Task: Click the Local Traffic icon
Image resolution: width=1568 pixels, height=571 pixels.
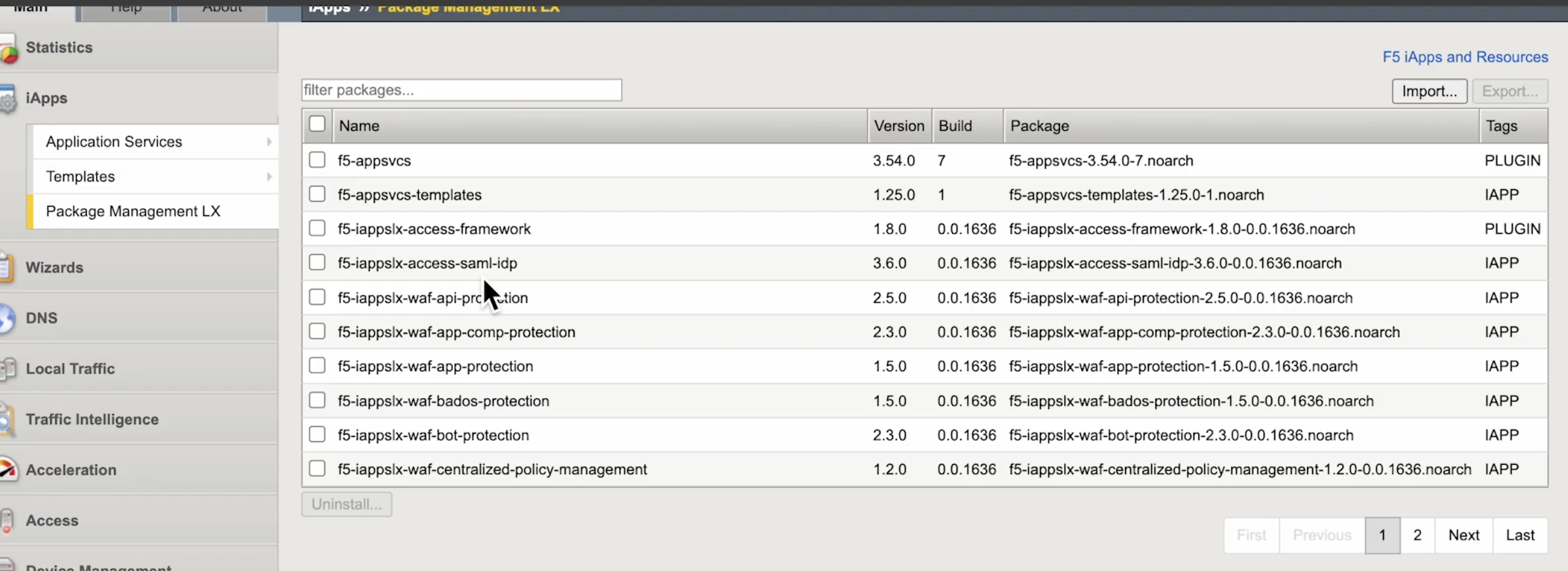Action: click(x=8, y=369)
